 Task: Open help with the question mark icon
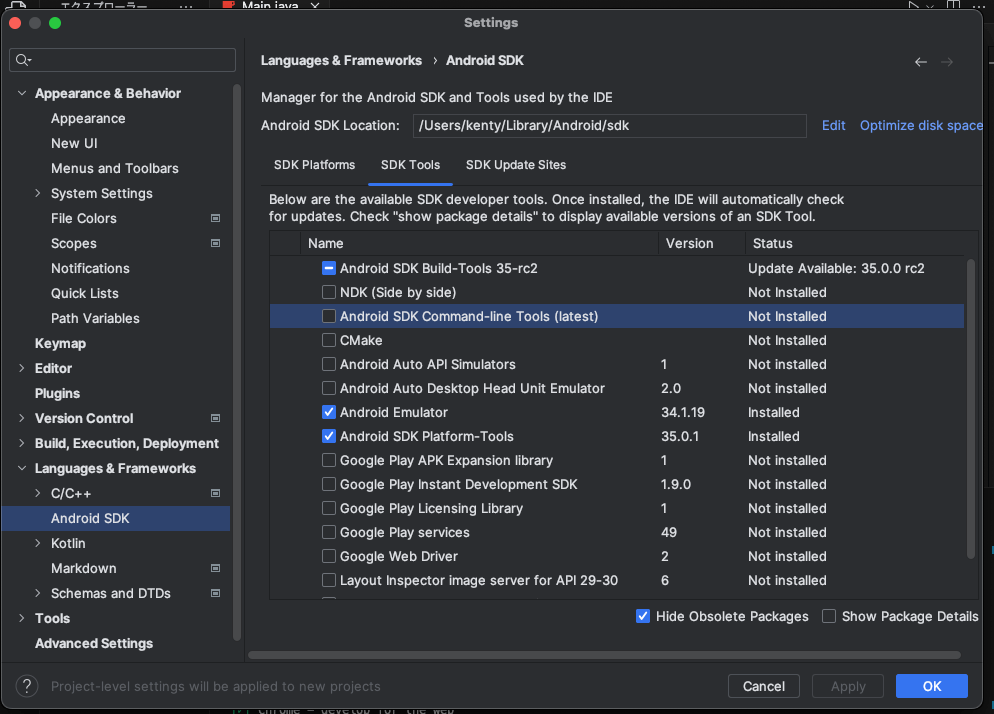pyautogui.click(x=27, y=686)
